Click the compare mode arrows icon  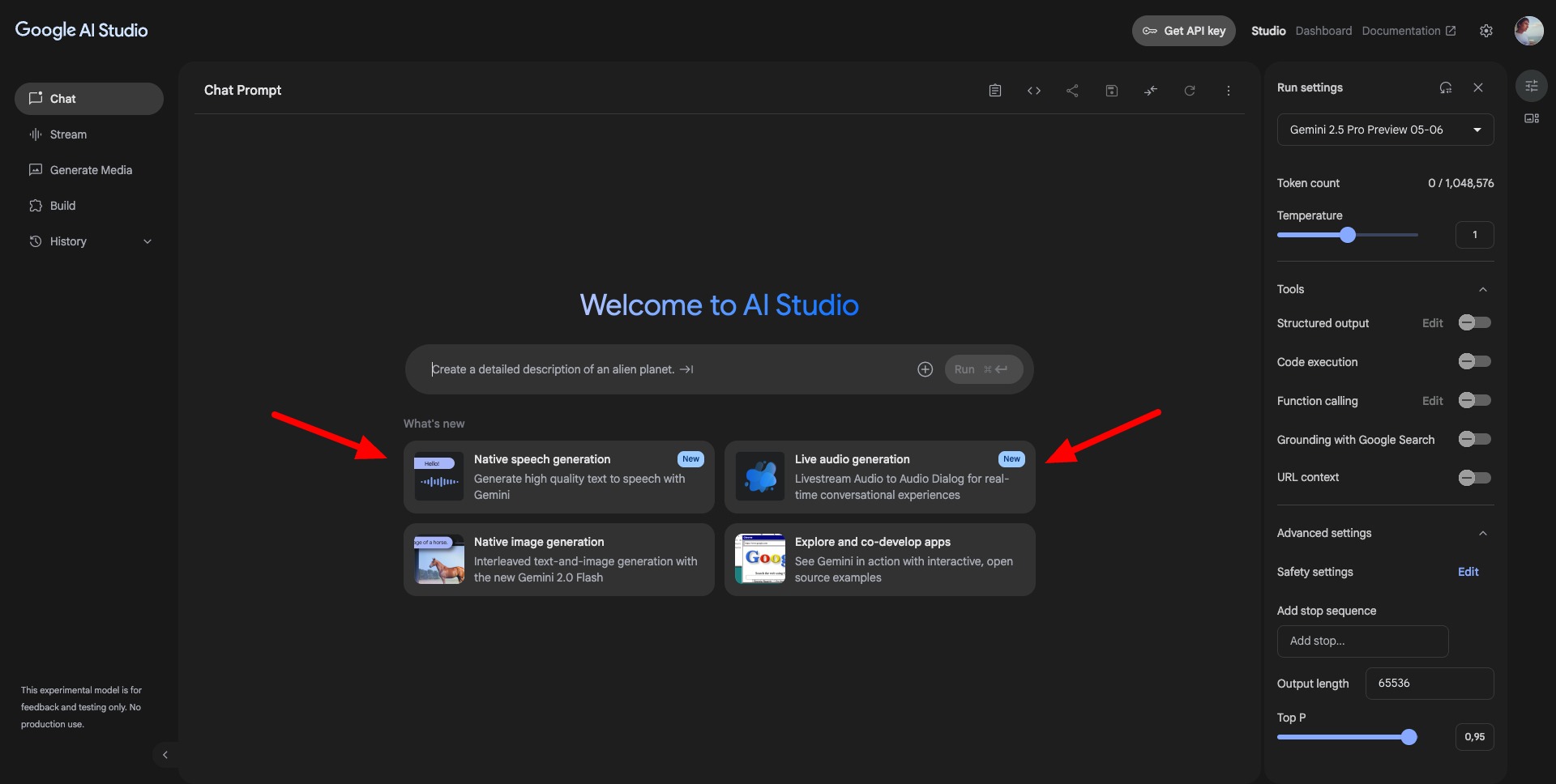pos(1151,91)
